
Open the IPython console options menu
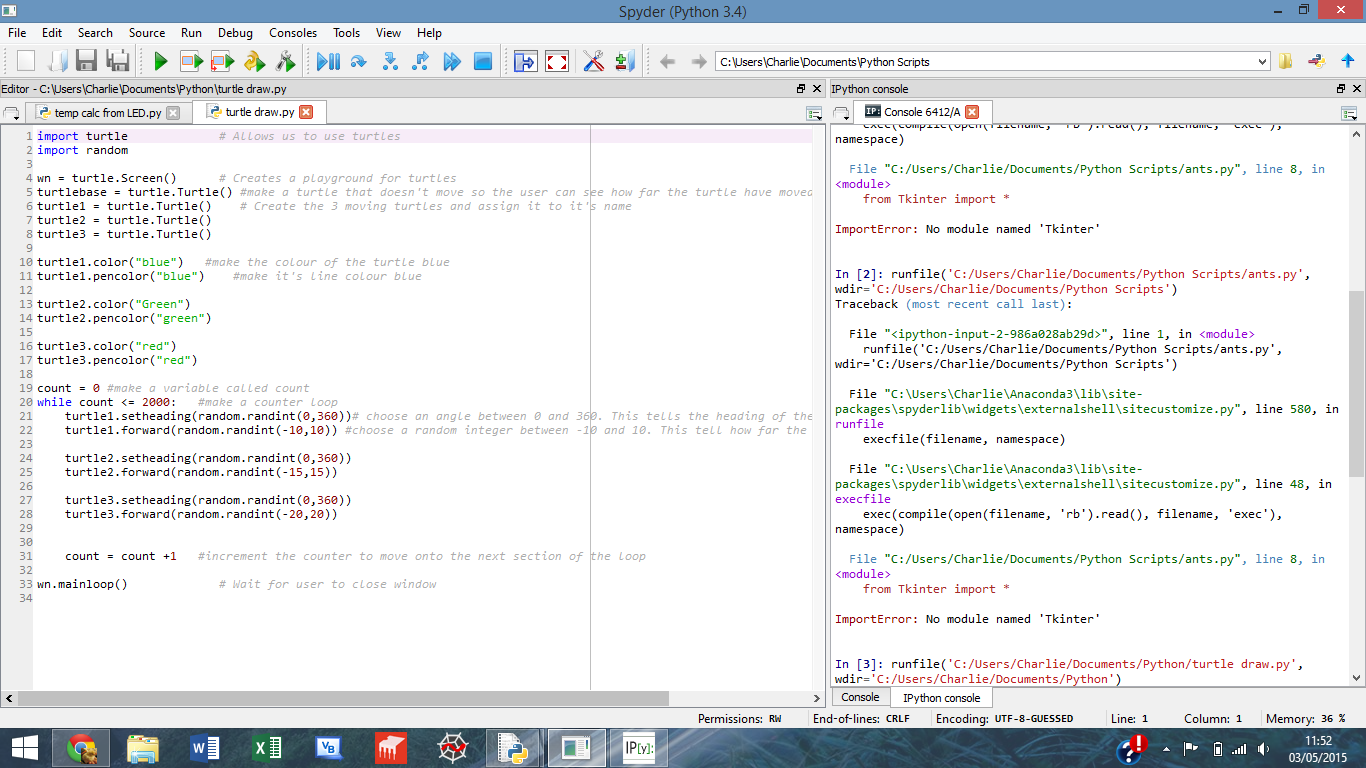pyautogui.click(x=1350, y=113)
